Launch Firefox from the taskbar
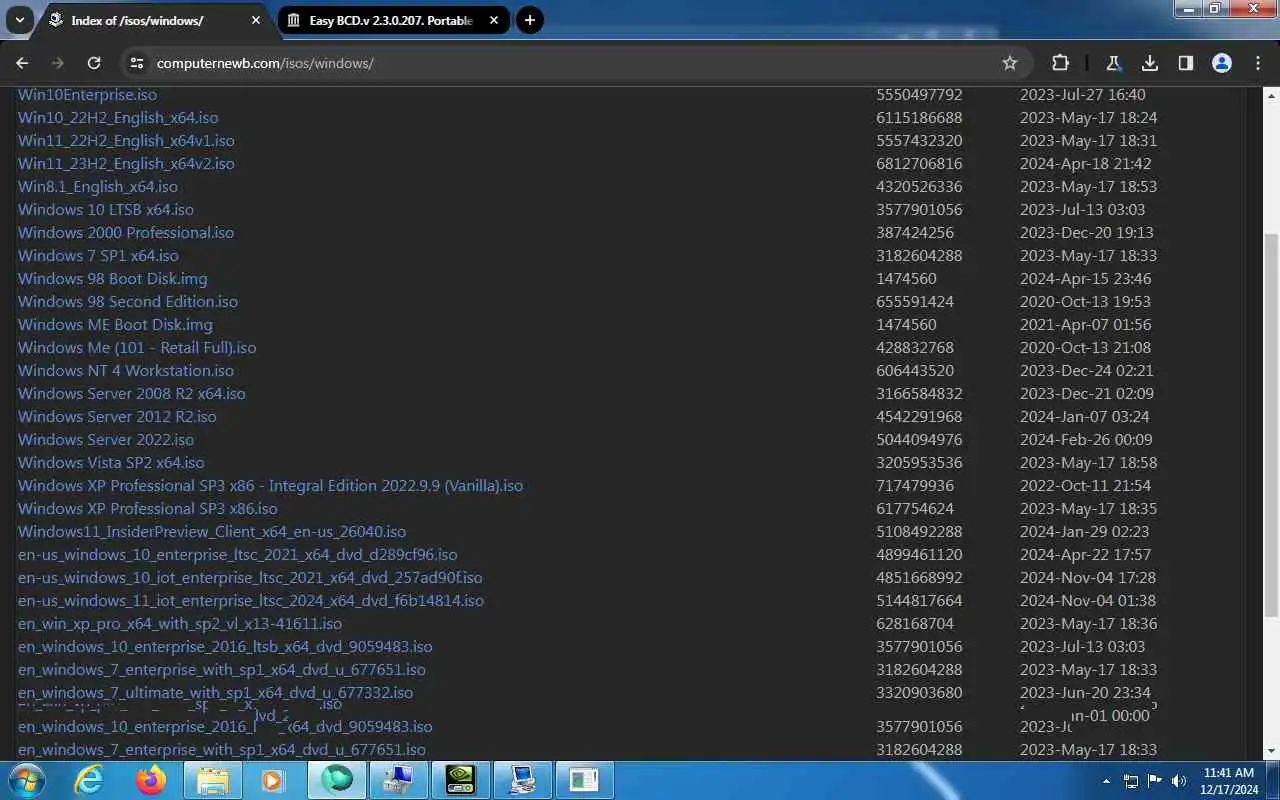Viewport: 1280px width, 800px height. (151, 780)
